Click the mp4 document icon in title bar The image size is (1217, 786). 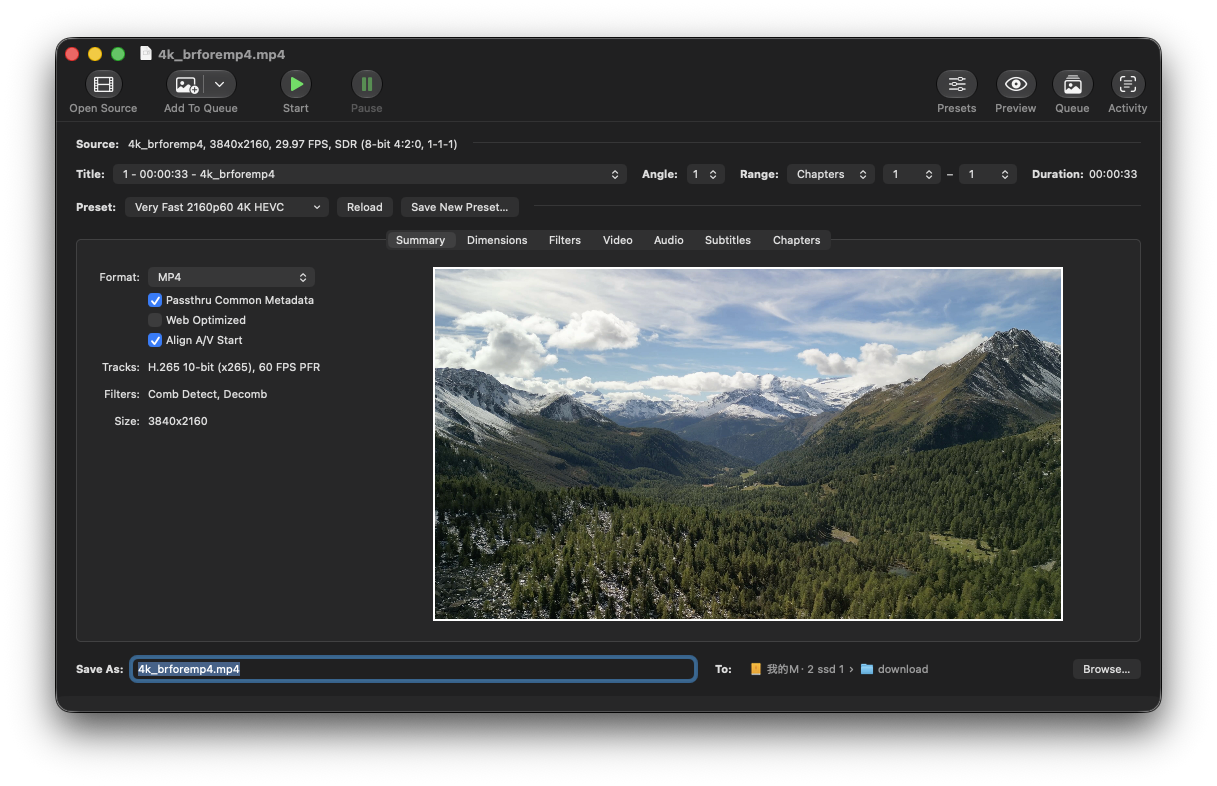click(146, 54)
